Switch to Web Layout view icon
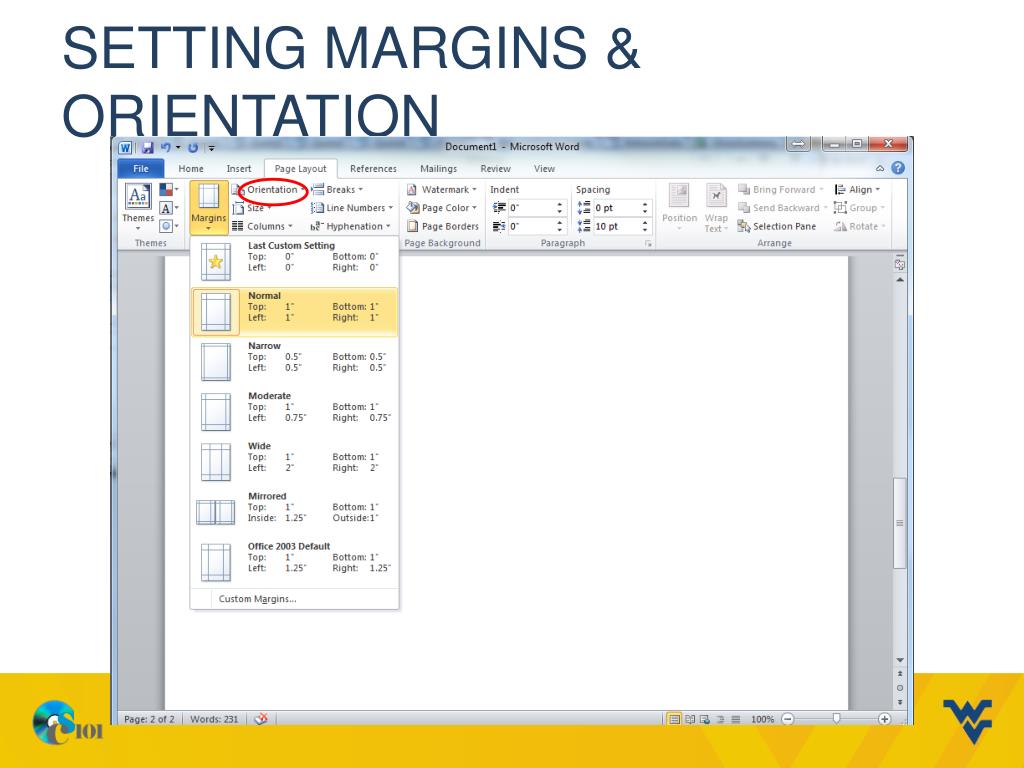Image resolution: width=1024 pixels, height=768 pixels. click(705, 719)
